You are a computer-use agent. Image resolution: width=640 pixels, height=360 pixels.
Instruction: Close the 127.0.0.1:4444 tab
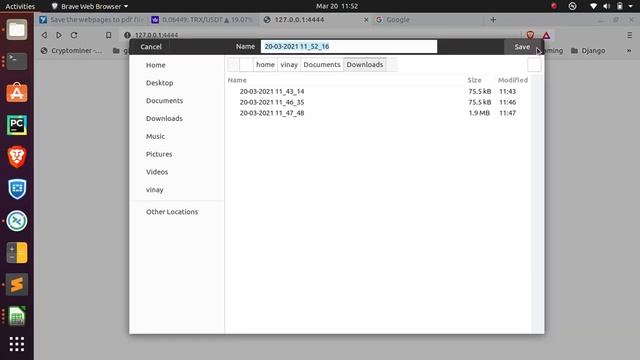tap(366, 20)
